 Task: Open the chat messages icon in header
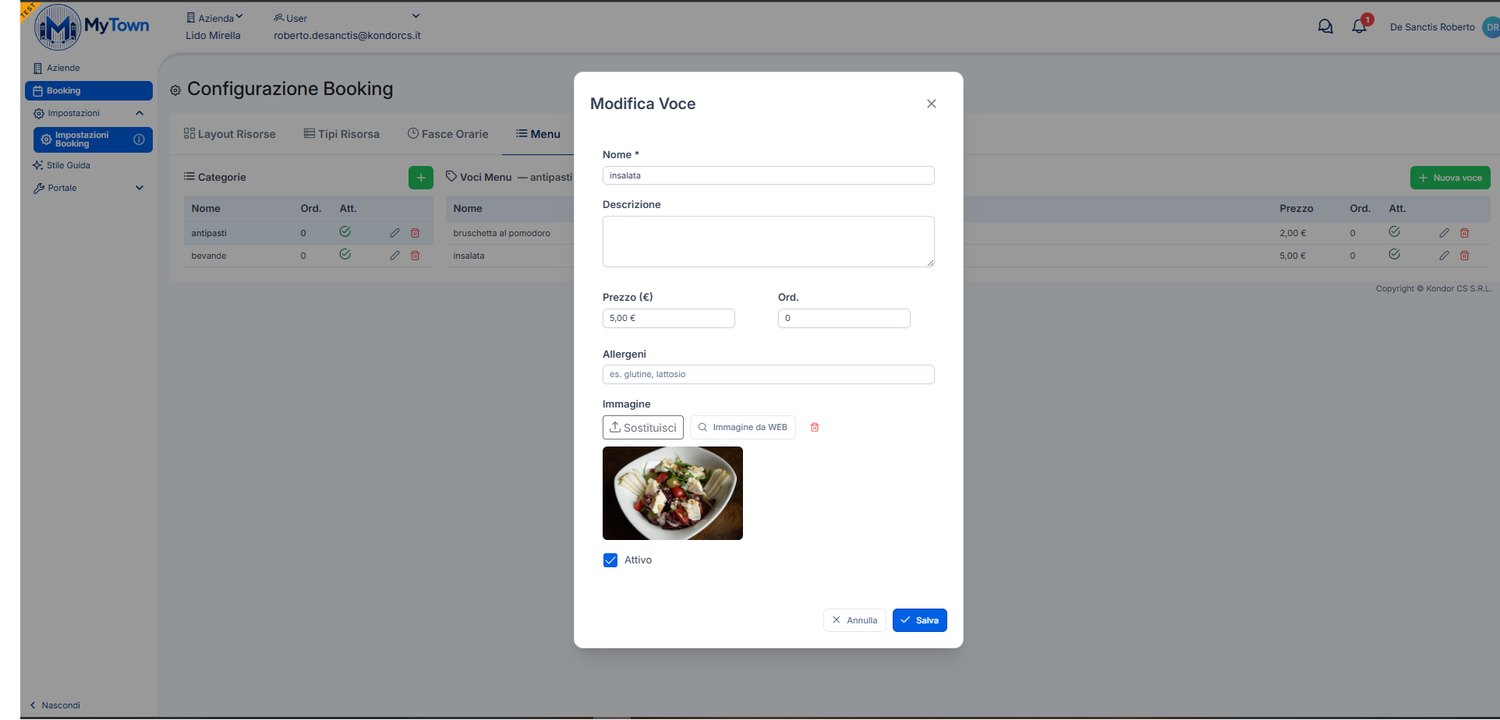tap(1326, 27)
